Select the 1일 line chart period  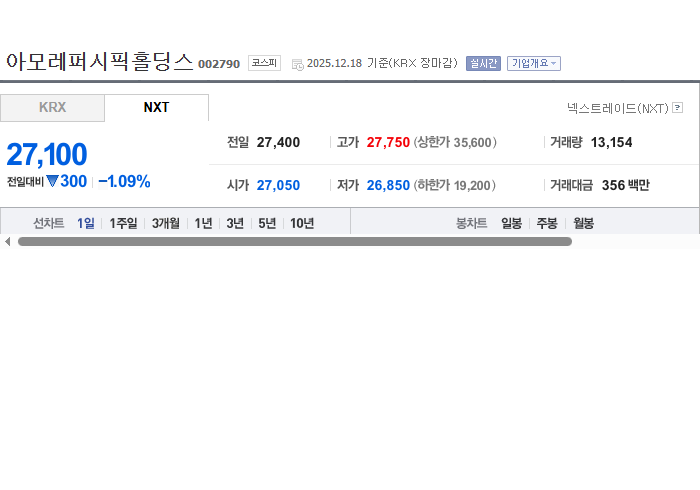86,223
